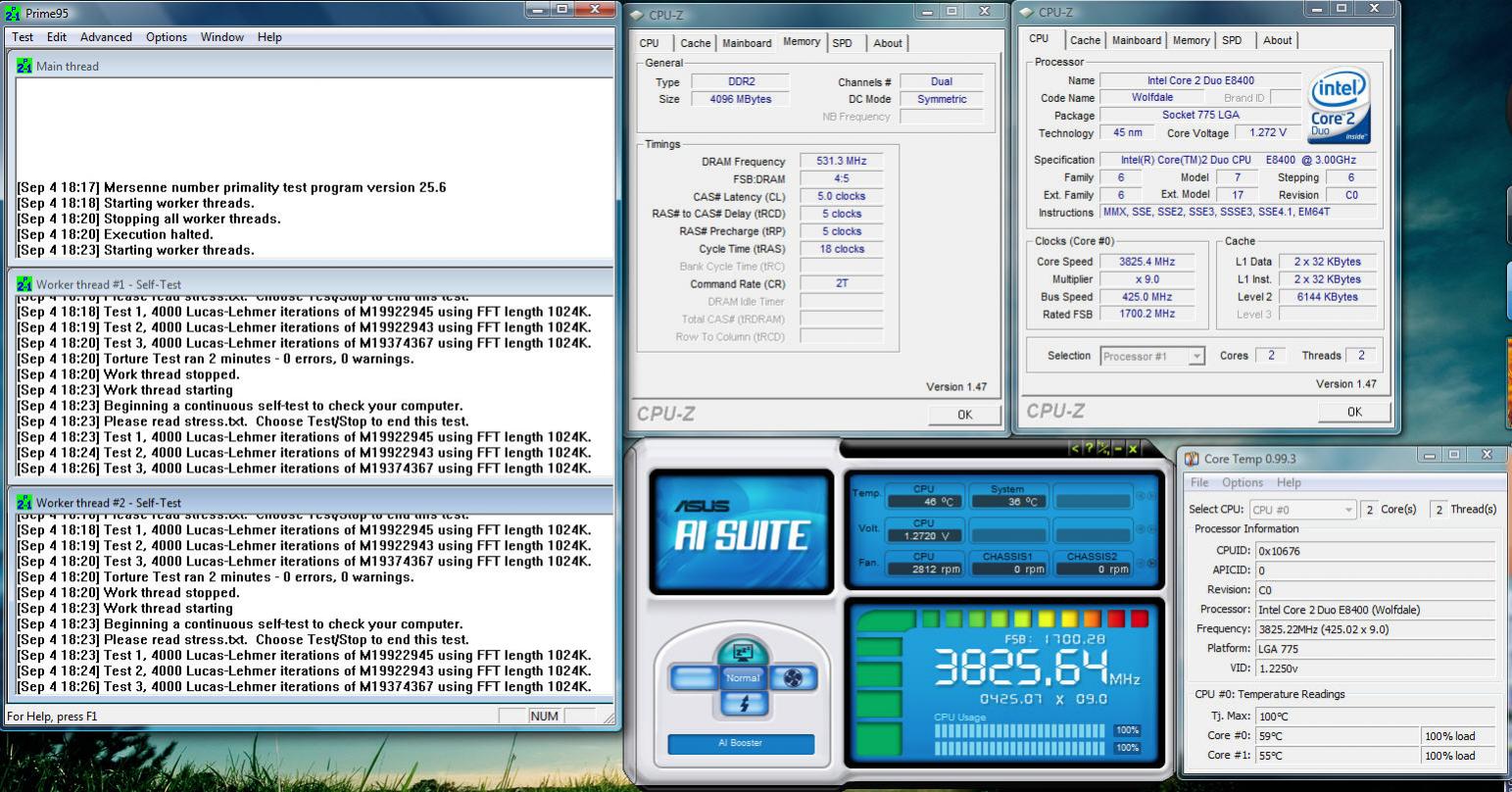Switch to About tab in right CPU-Z window
This screenshot has height=792, width=1512.
(1277, 40)
